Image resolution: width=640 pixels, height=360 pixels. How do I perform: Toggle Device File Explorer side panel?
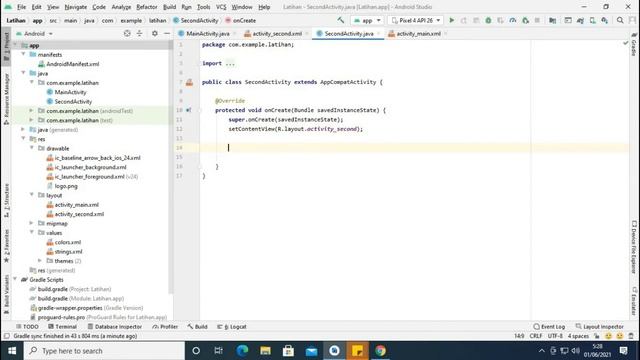pyautogui.click(x=634, y=247)
